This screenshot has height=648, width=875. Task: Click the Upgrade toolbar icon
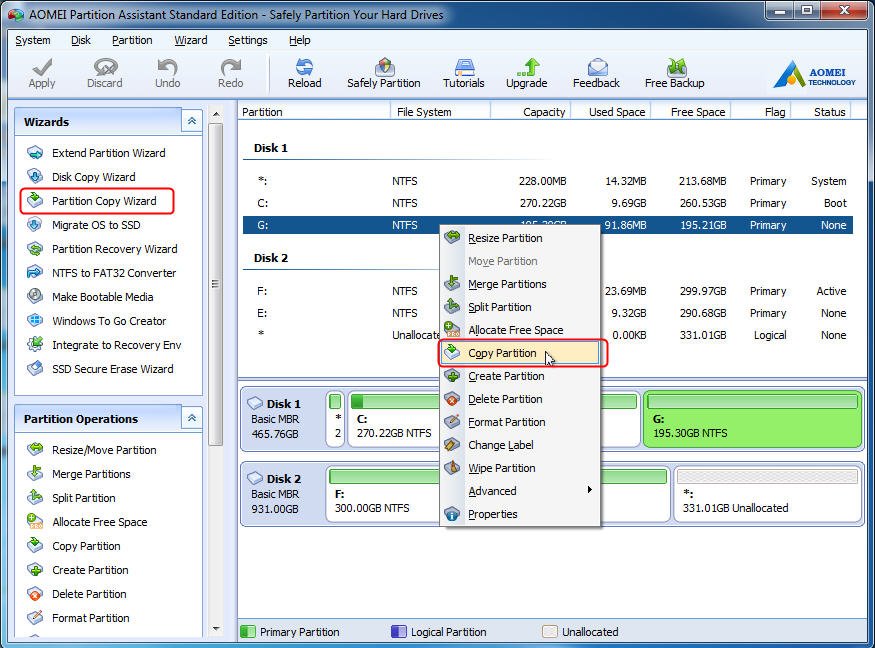coord(527,74)
